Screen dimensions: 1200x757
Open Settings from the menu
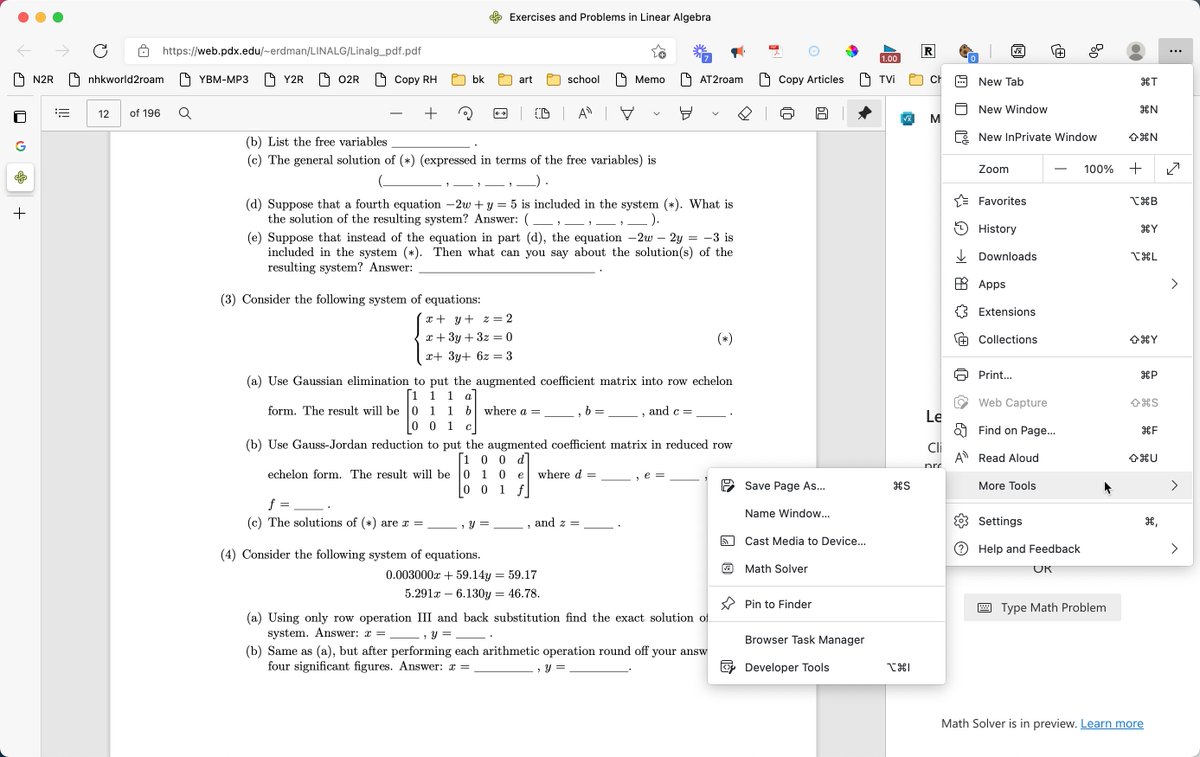[x=1067, y=521]
